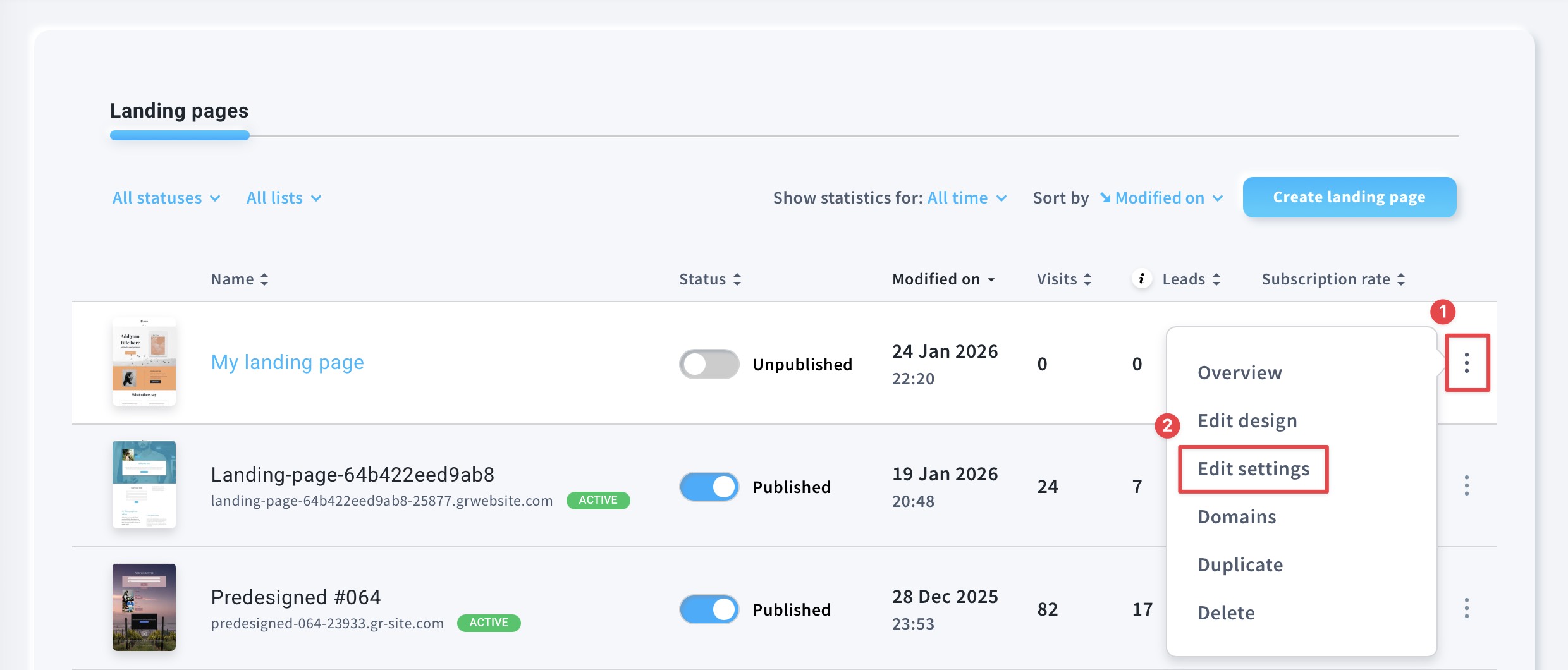The height and width of the screenshot is (670, 1568).
Task: Click the Predesigned #064 page thumbnail
Action: tap(144, 607)
